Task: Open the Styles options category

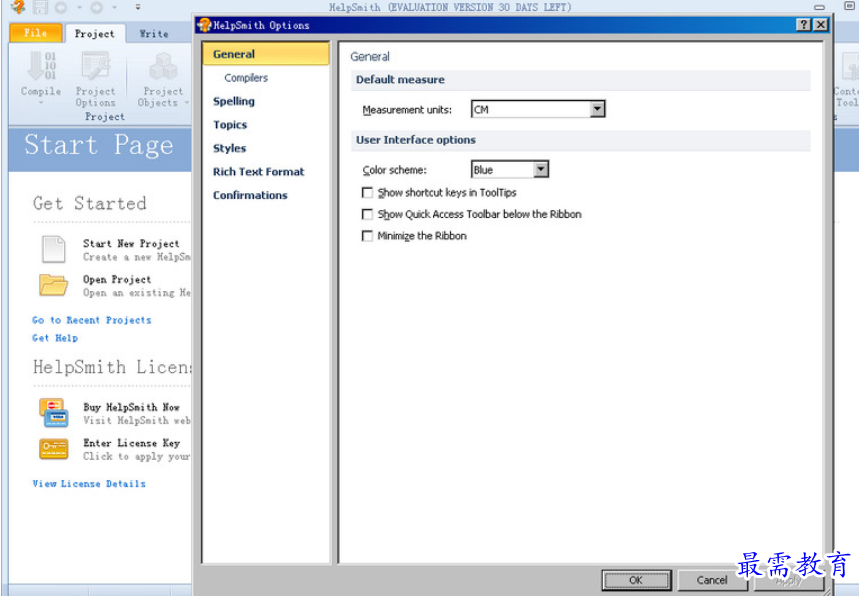Action: tap(230, 148)
